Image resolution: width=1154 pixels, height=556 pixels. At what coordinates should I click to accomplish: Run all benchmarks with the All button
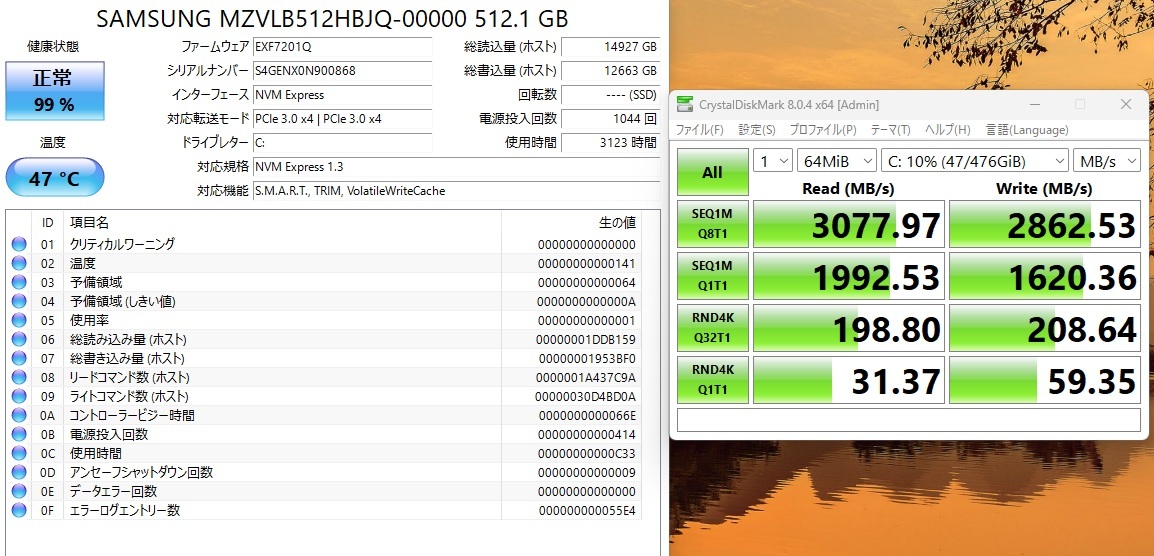[712, 172]
